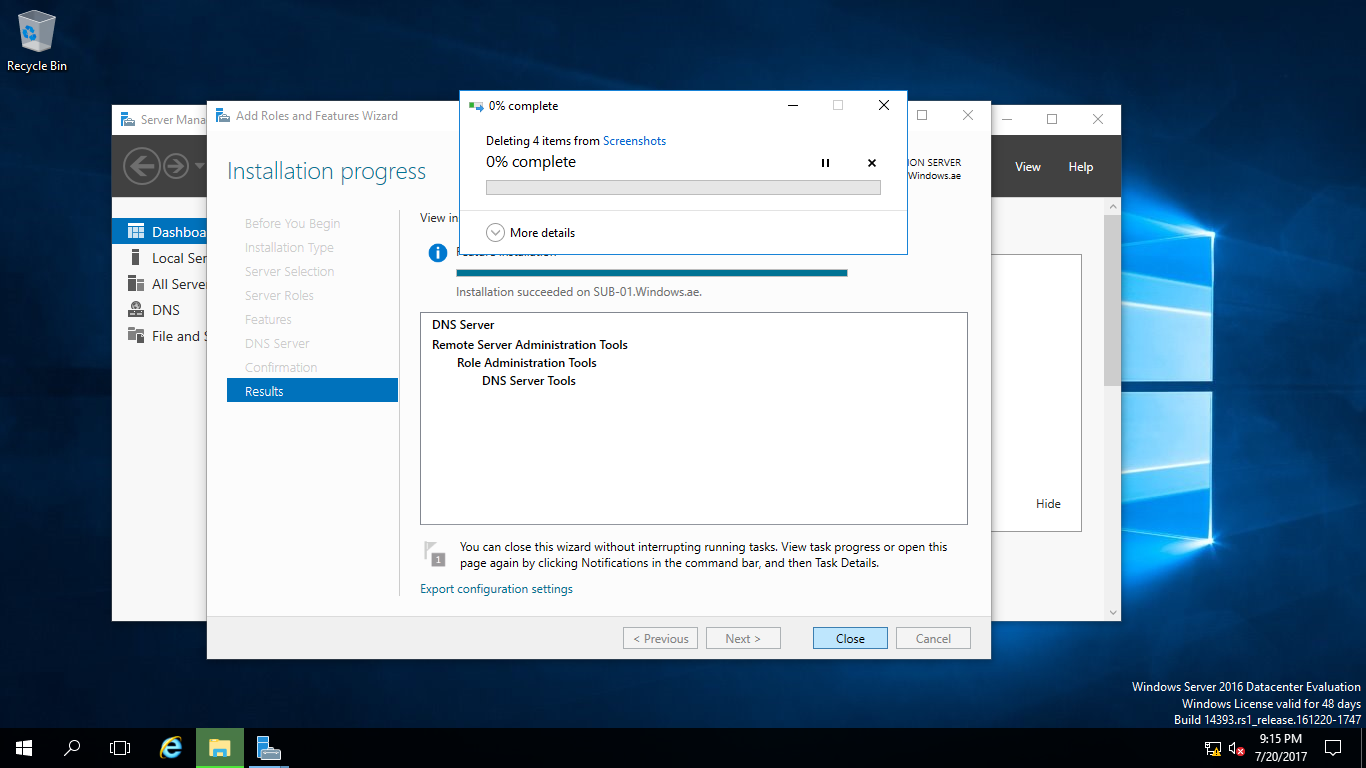Open the Screenshots folder link

[634, 141]
